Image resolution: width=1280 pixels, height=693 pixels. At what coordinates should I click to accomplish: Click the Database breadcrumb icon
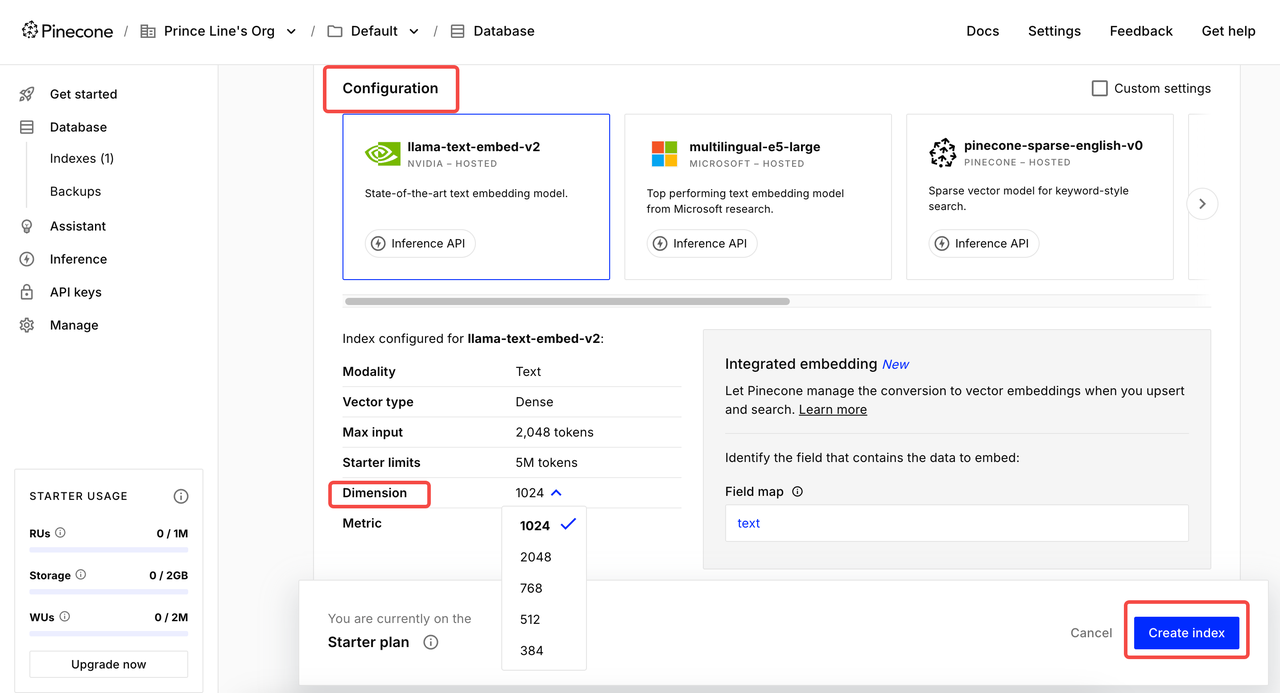[x=457, y=31]
